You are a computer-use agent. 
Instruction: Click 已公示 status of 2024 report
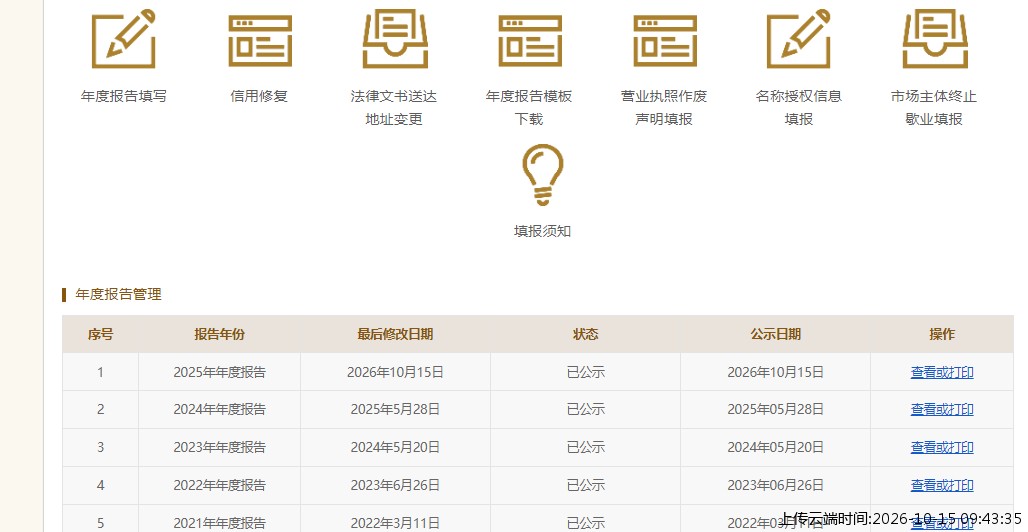[585, 410]
